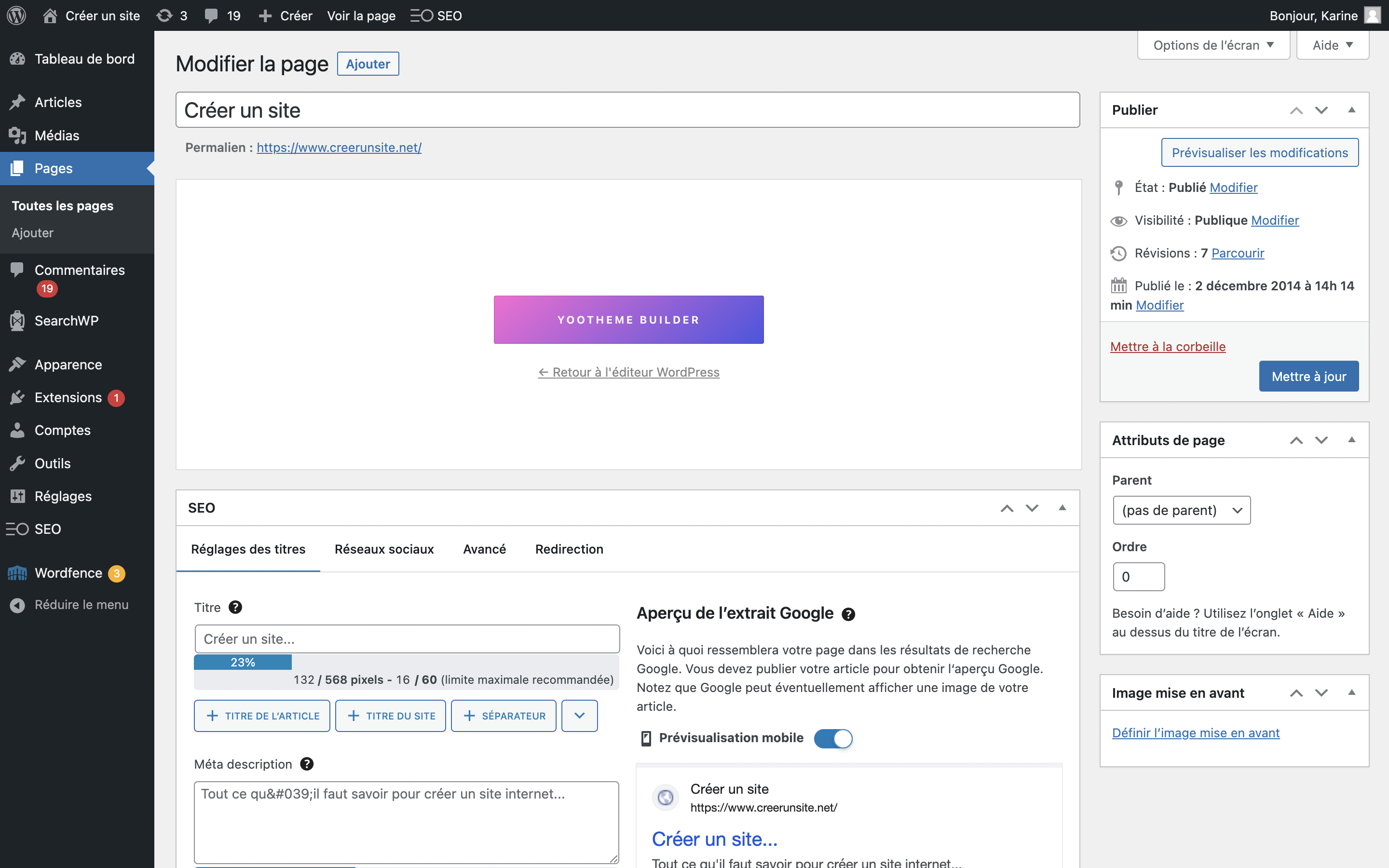
Task: Open the home icon for Créer un site
Action: coord(50,15)
